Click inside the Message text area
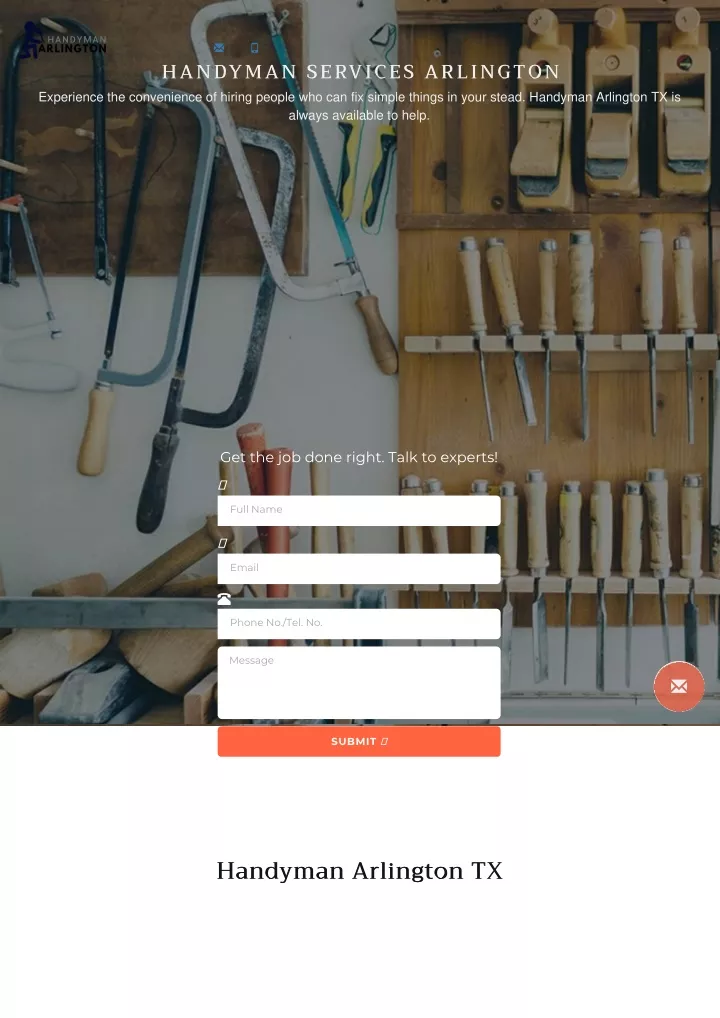720x1018 pixels. tap(359, 682)
